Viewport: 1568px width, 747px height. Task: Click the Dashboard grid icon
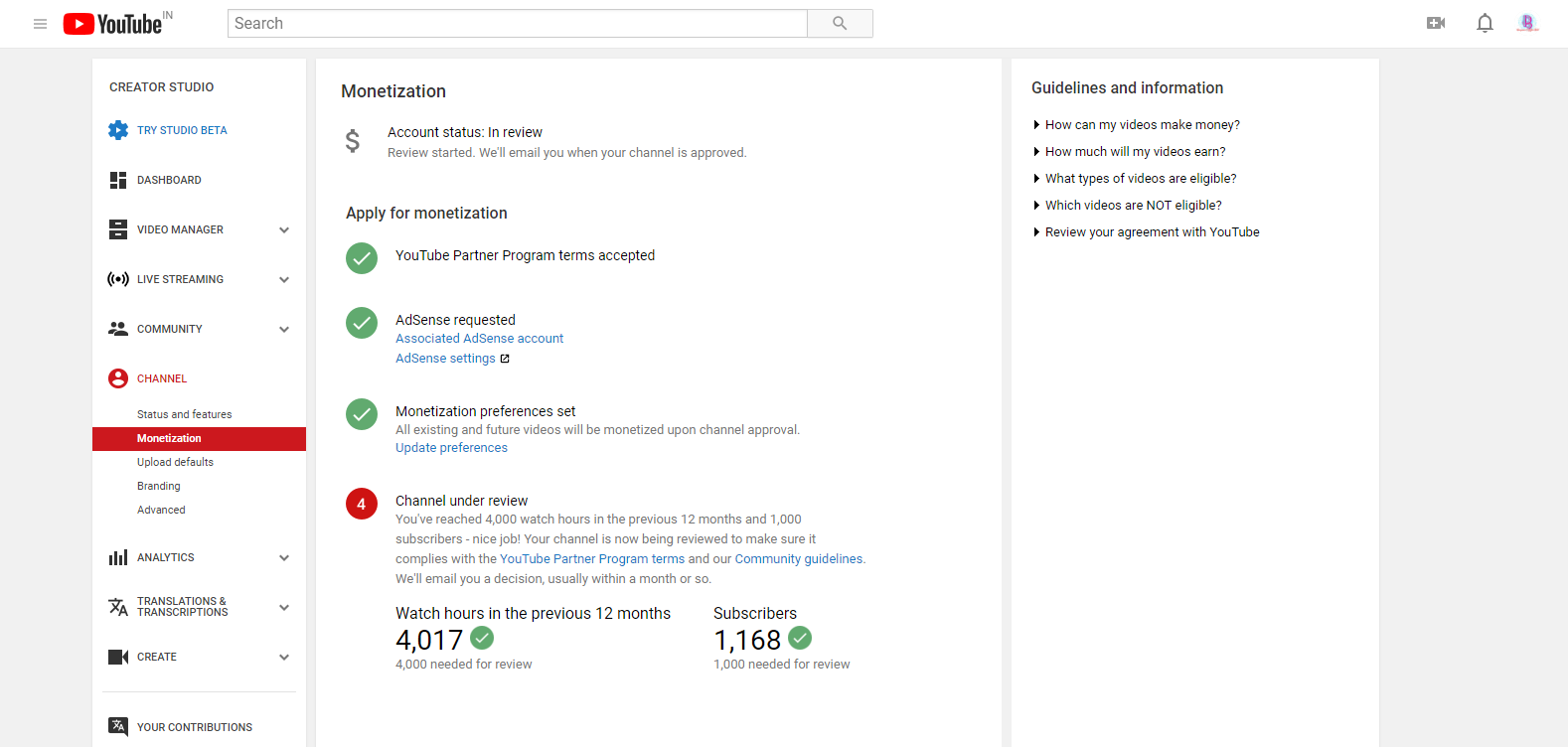point(118,180)
